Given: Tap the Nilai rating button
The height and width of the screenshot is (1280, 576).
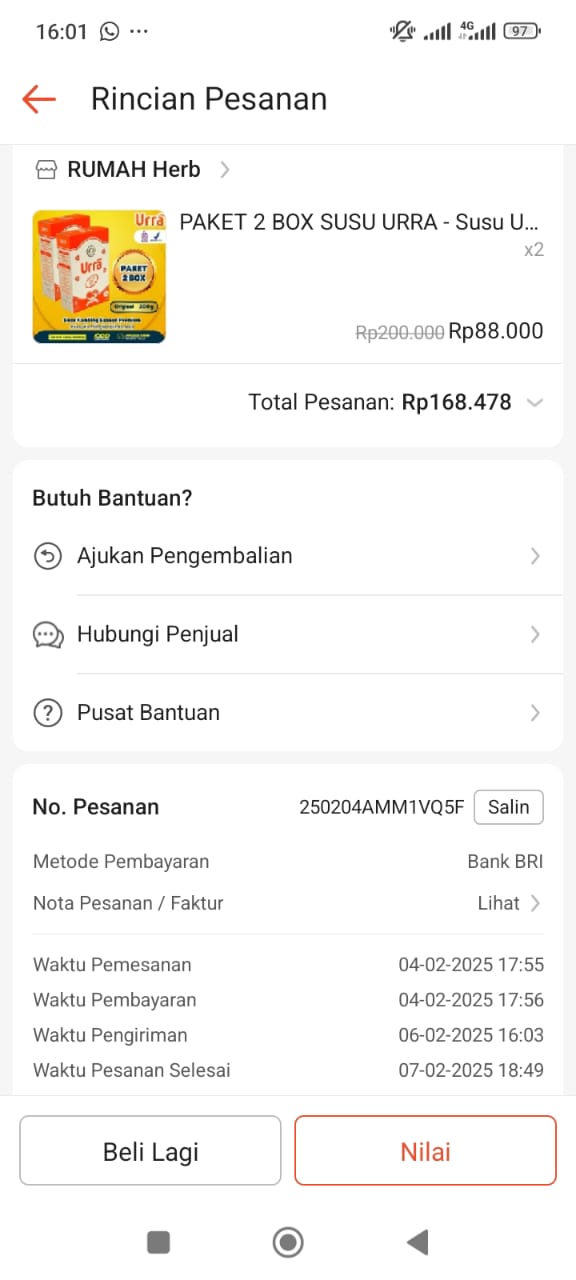Looking at the screenshot, I should [425, 1151].
